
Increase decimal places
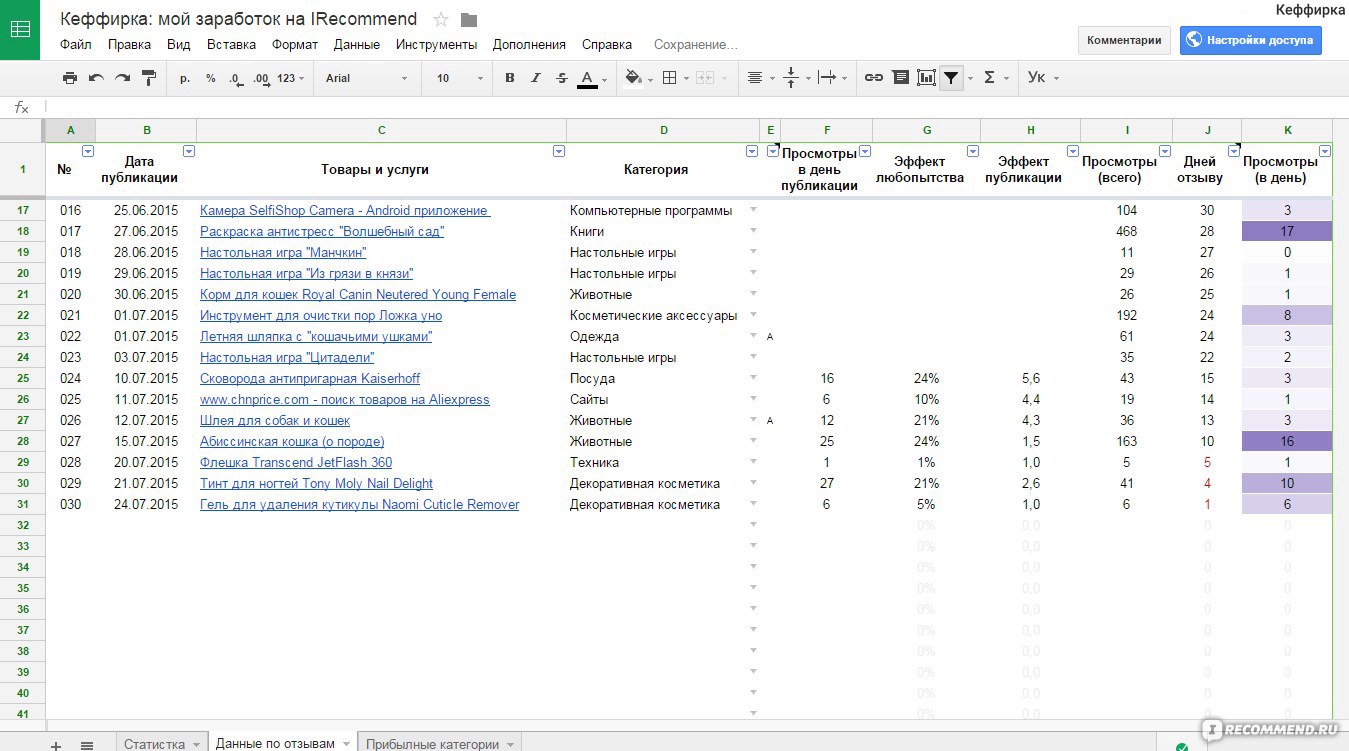(262, 78)
